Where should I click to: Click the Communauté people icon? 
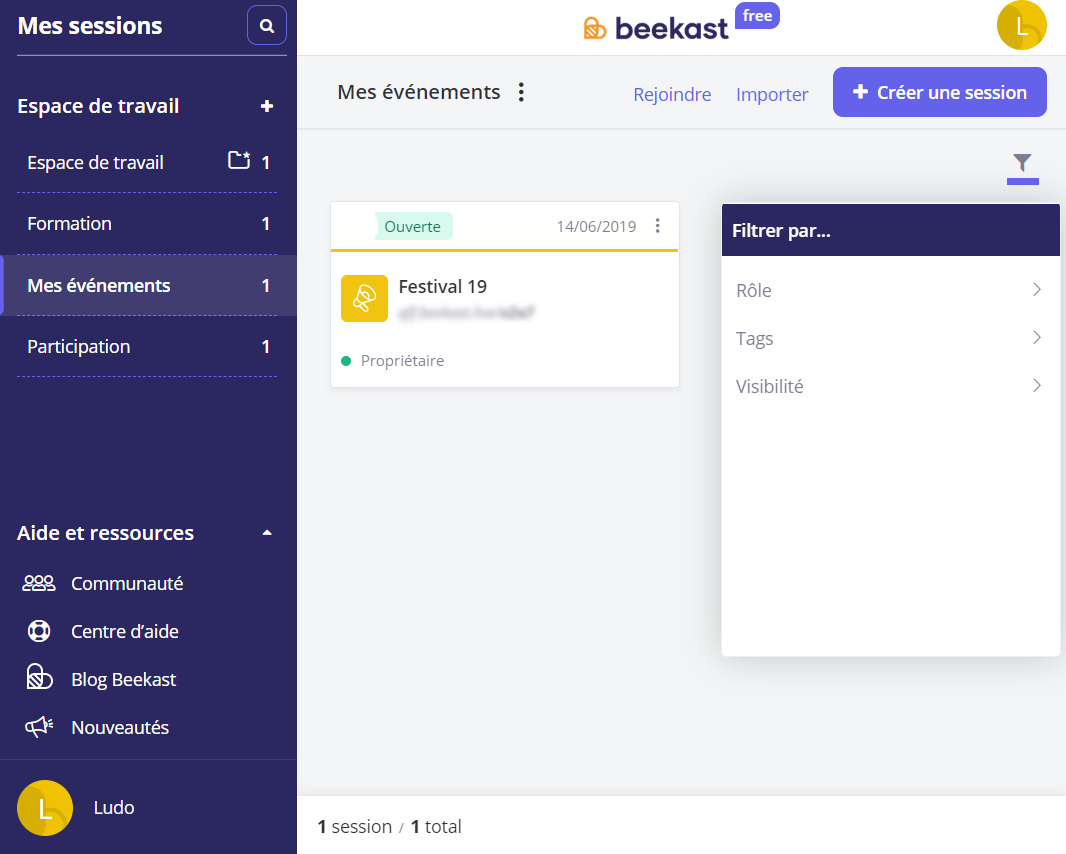[x=39, y=583]
